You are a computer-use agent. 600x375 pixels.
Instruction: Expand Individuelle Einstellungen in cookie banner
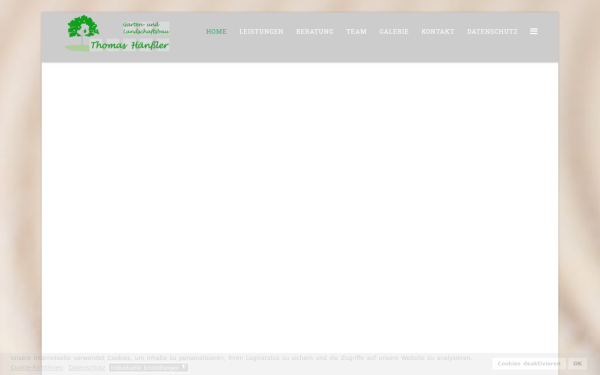tap(148, 367)
